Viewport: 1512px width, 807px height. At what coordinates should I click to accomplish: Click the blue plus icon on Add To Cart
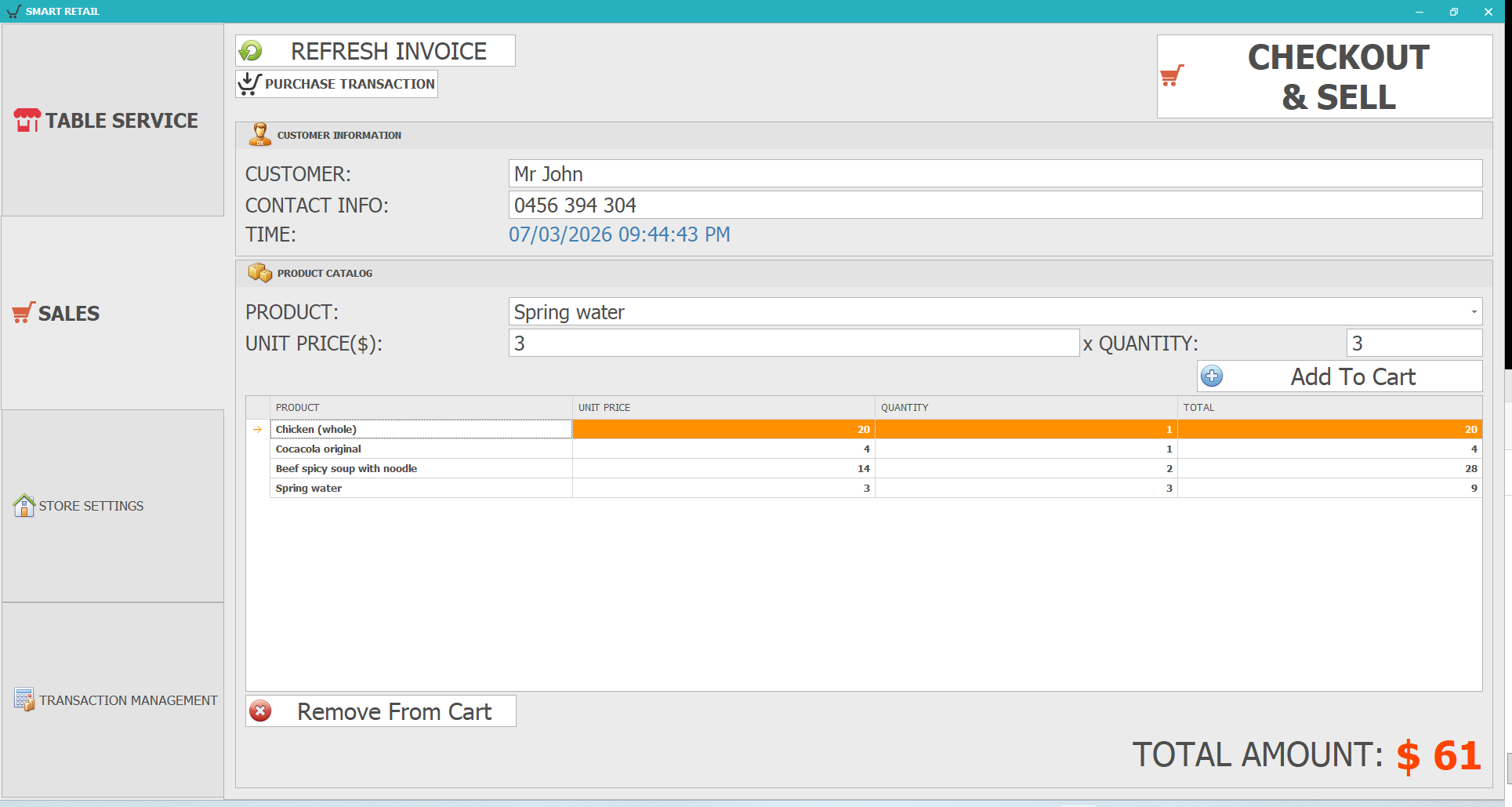tap(1212, 376)
